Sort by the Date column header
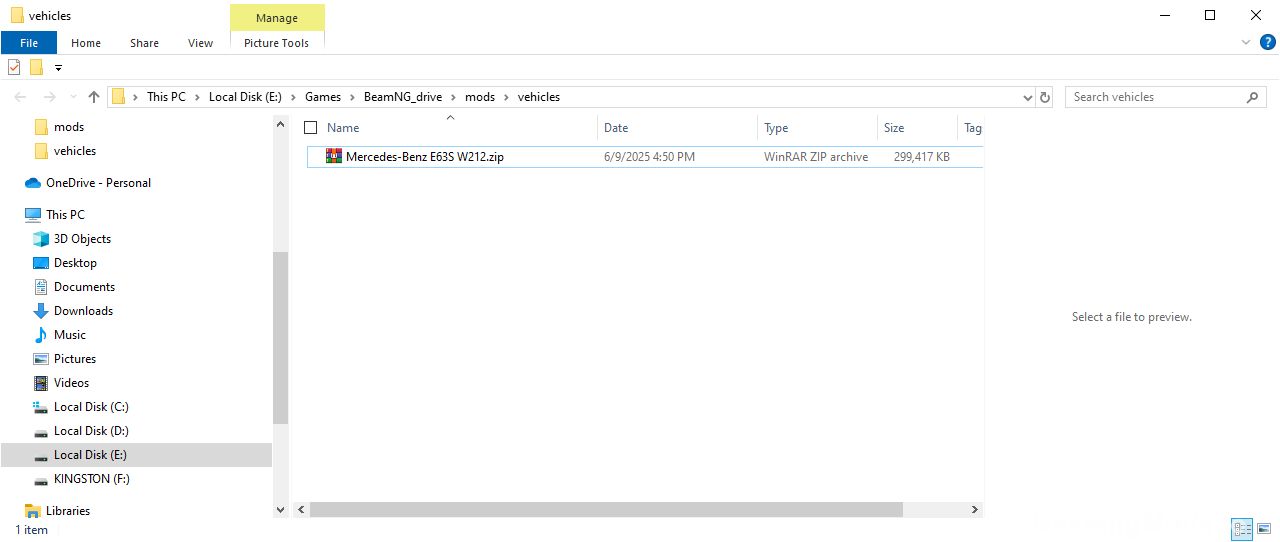 616,128
